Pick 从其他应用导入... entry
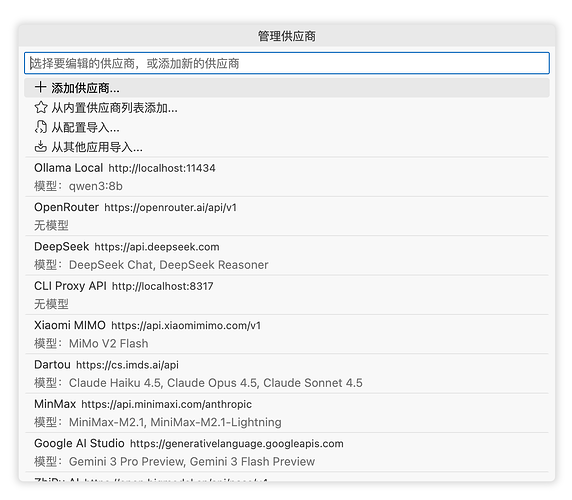The height and width of the screenshot is (500, 572). (x=287, y=147)
